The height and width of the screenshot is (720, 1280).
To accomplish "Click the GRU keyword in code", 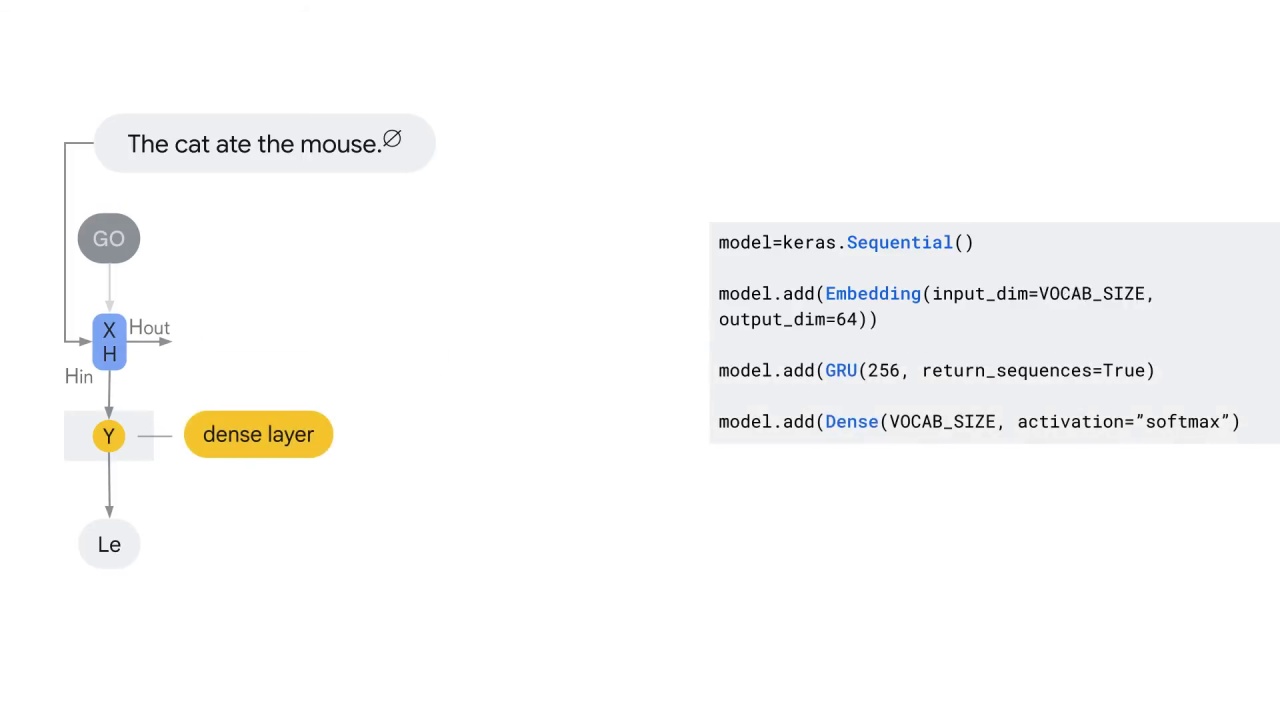I will [841, 371].
